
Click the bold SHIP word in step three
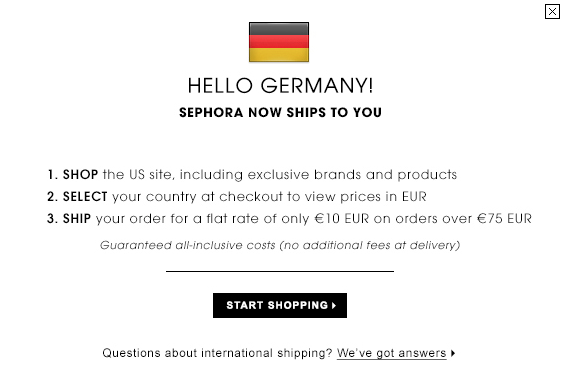pos(77,219)
